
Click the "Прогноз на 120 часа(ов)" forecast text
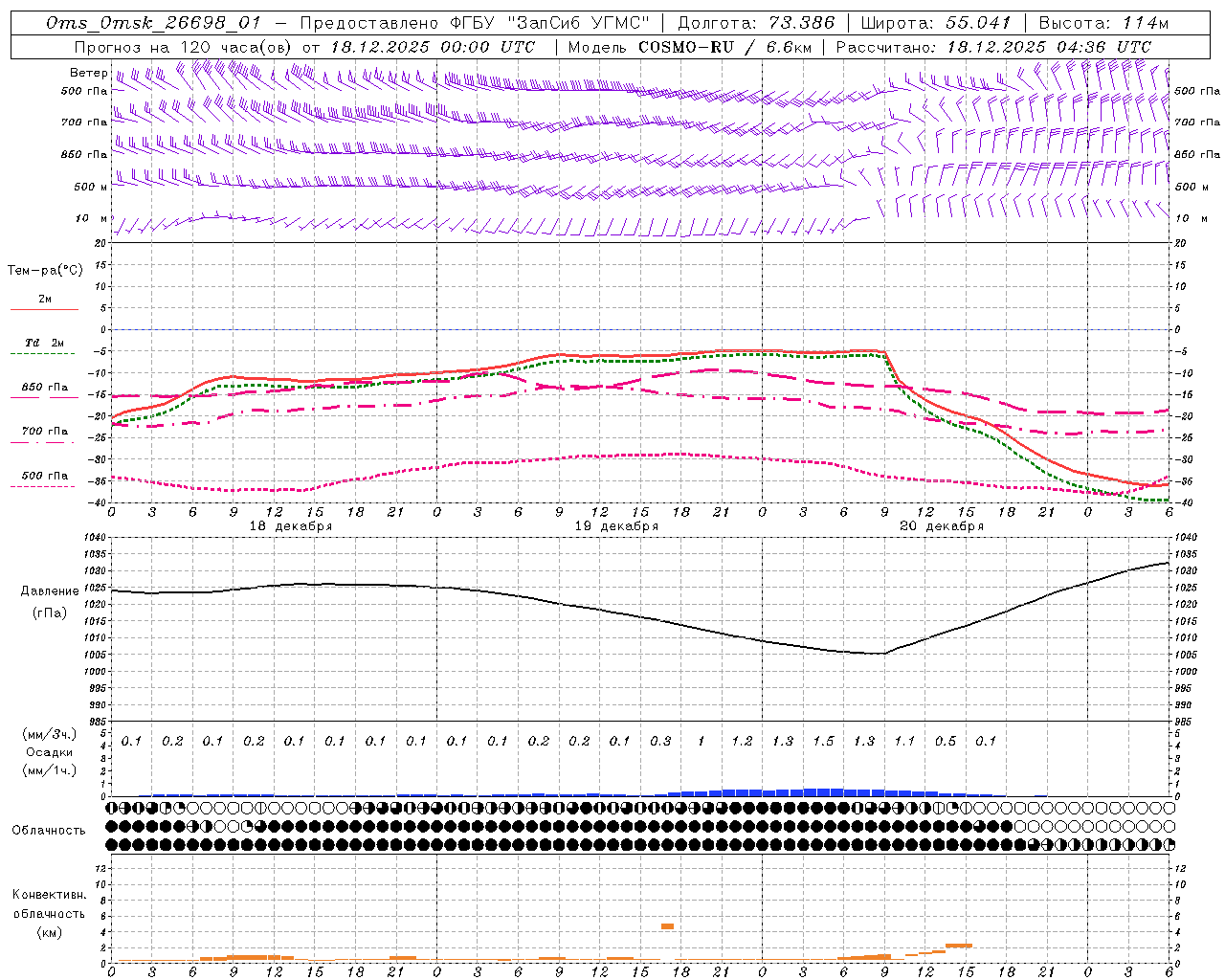pyautogui.click(x=185, y=47)
